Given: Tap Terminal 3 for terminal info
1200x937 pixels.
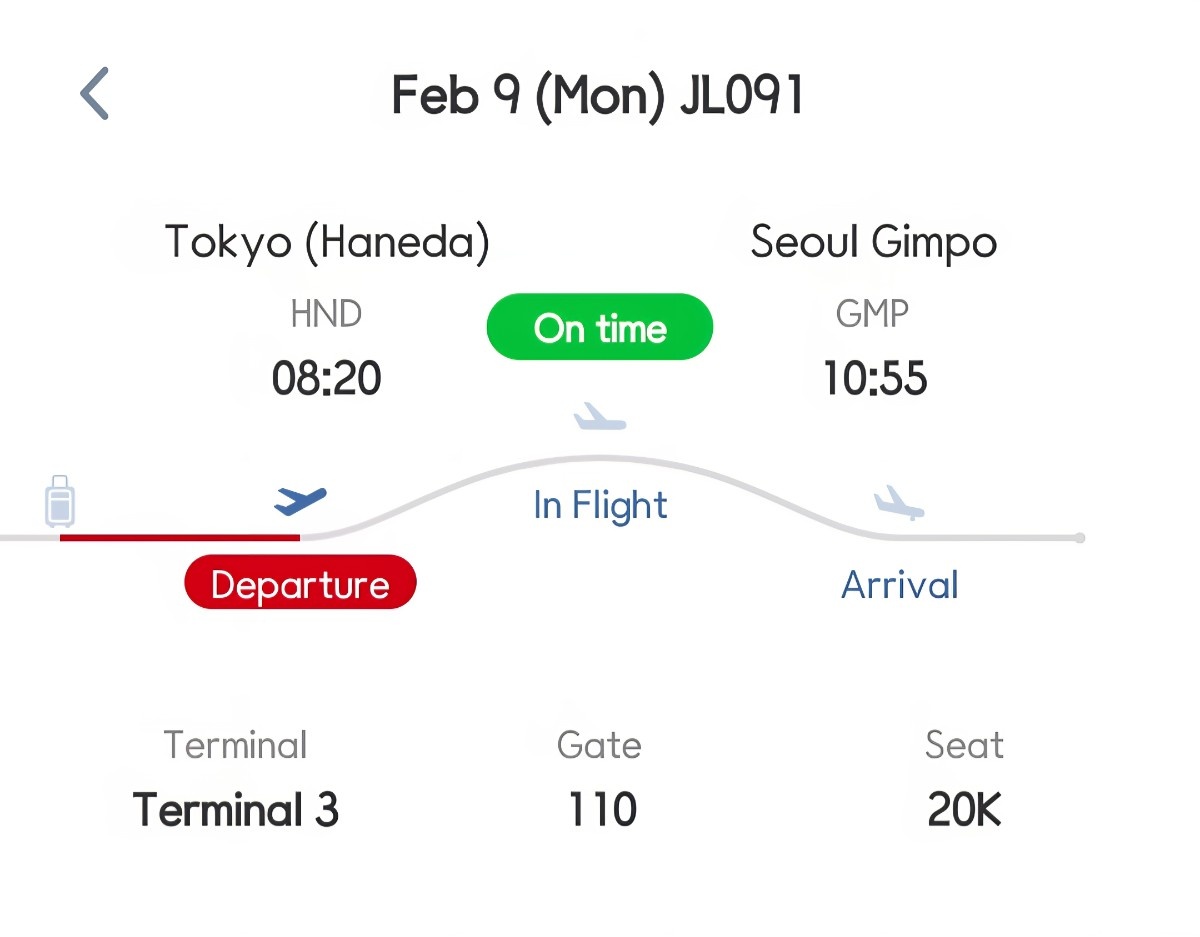Looking at the screenshot, I should click(x=232, y=810).
